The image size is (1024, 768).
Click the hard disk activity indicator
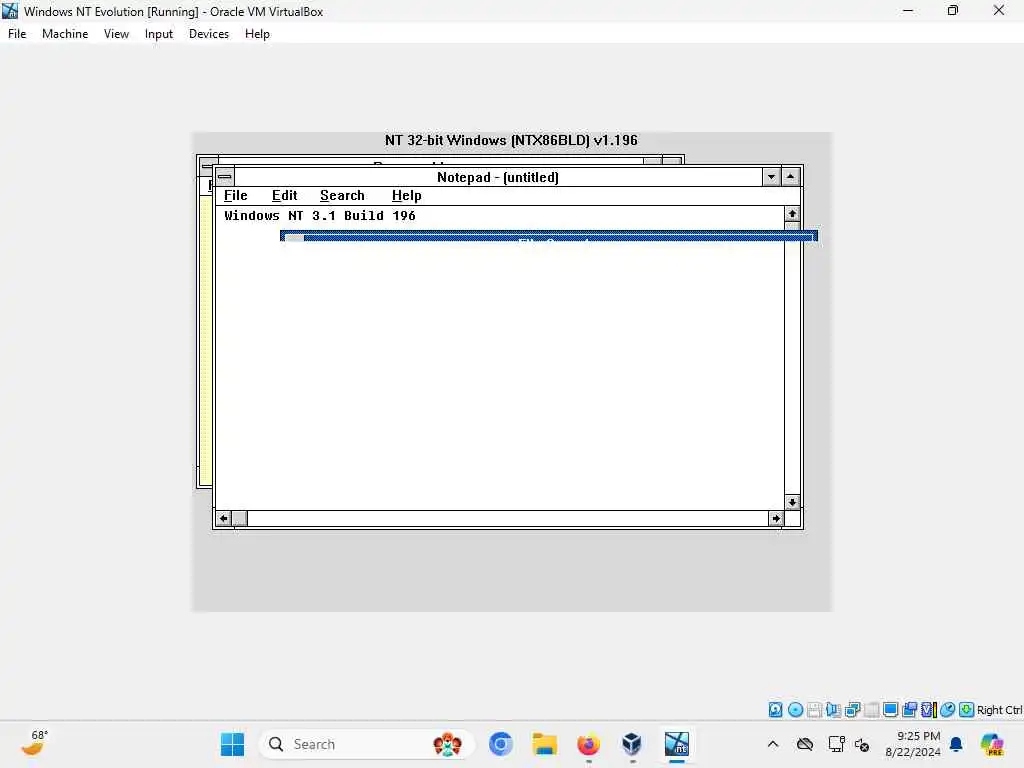(775, 710)
